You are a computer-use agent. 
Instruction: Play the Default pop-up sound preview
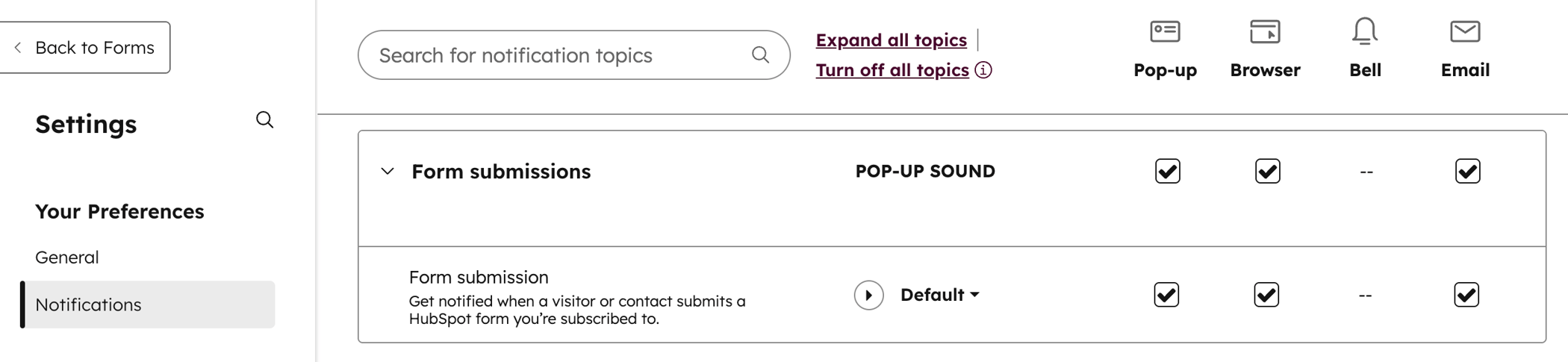(868, 295)
